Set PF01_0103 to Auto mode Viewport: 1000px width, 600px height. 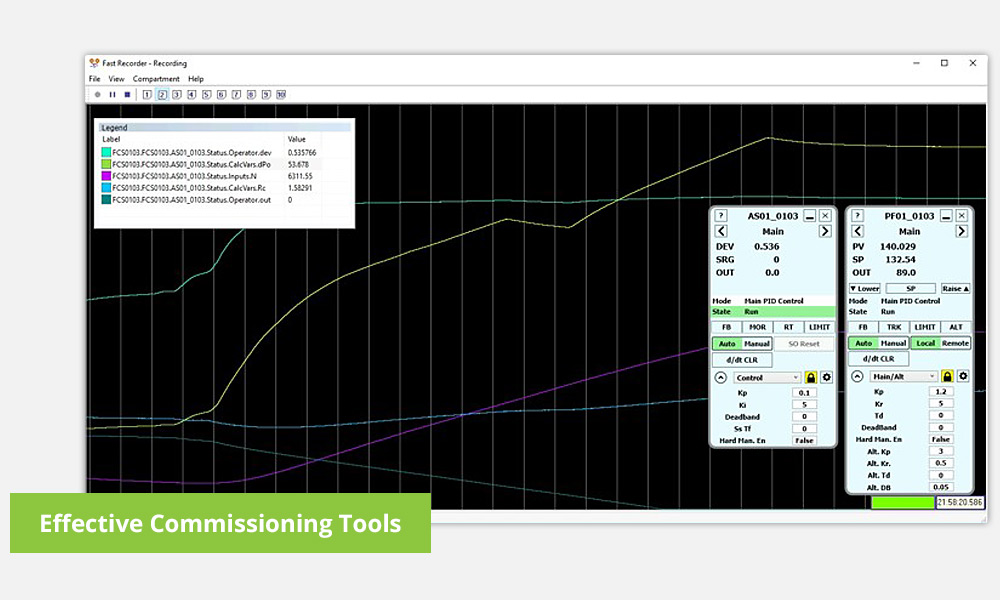(x=864, y=343)
